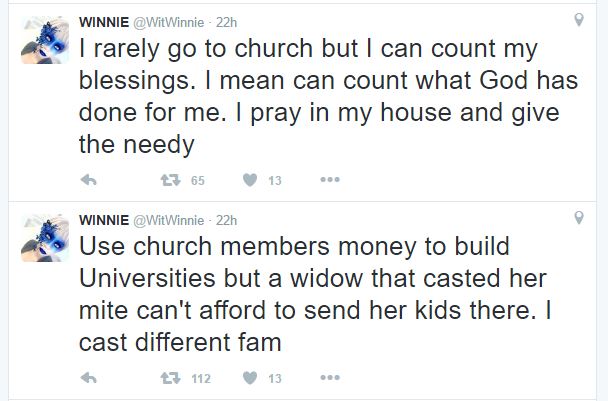
Task: Open more options on second tweet
Action: click(x=329, y=379)
